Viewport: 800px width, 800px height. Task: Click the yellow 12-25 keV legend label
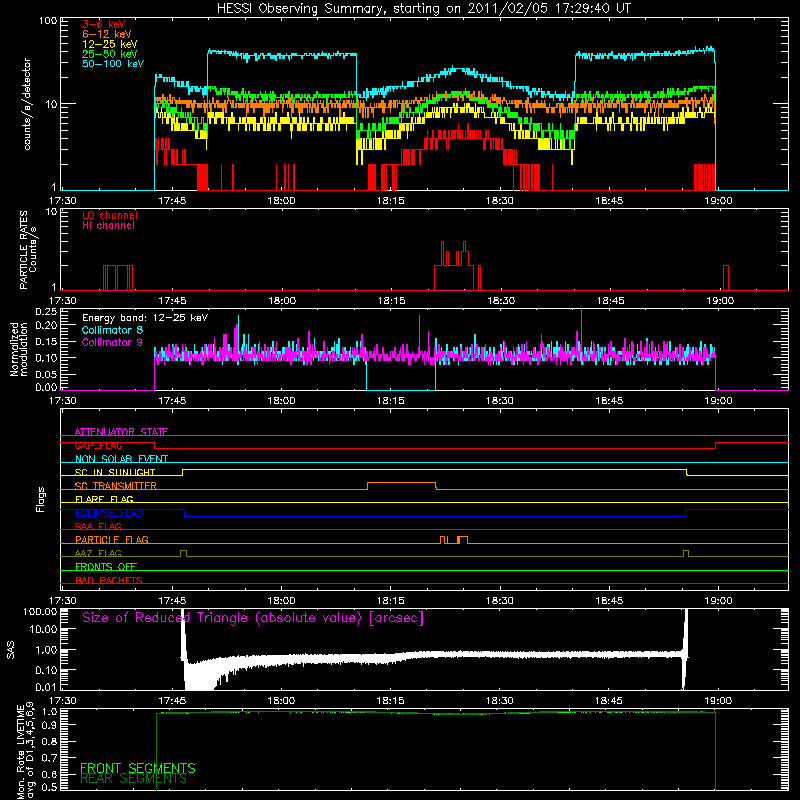[x=110, y=44]
